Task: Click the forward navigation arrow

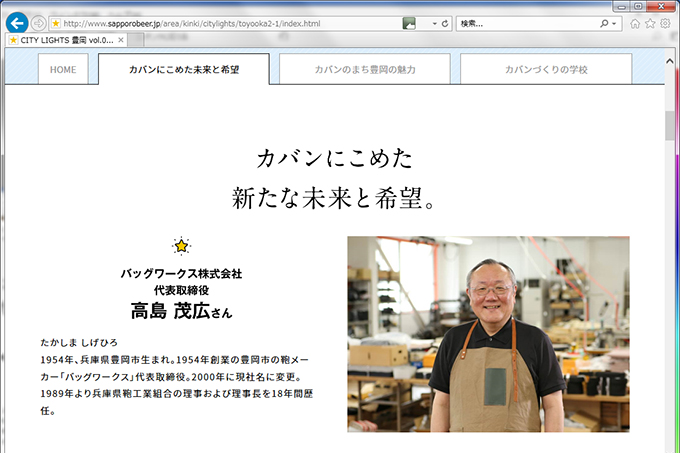Action: (39, 23)
